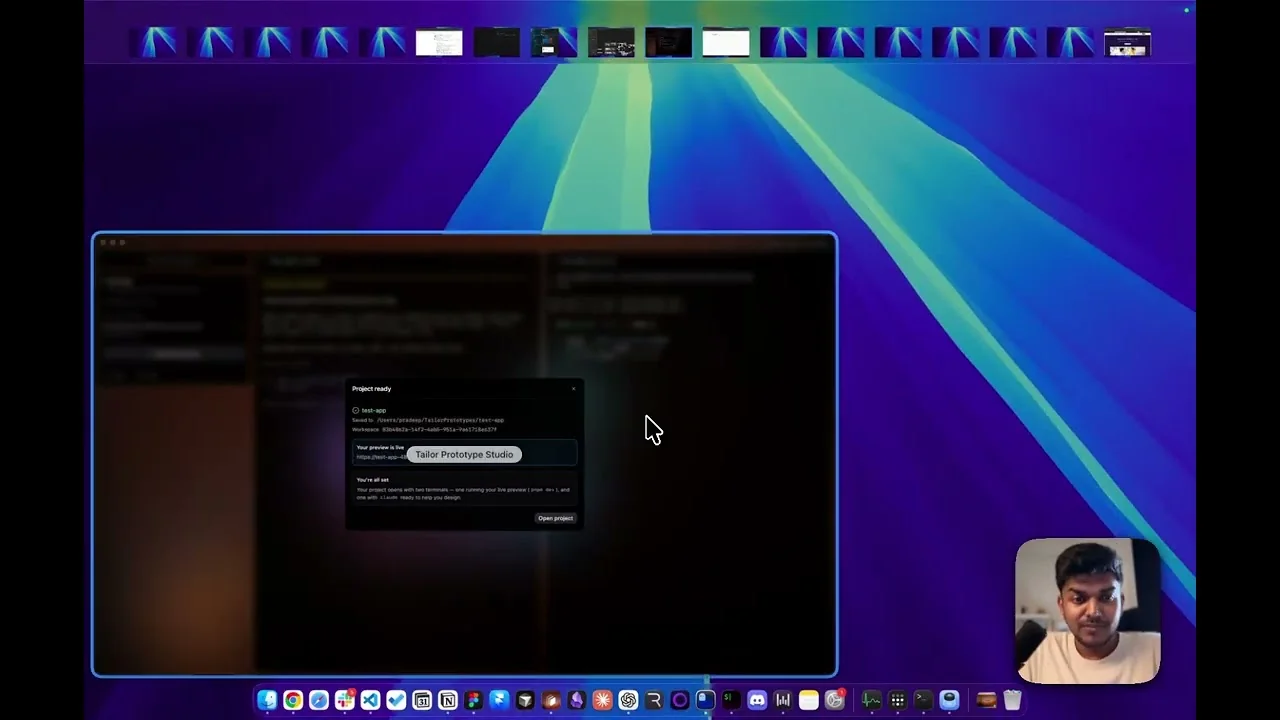Click the "You're all set" heading
1280x720 pixels.
coord(372,480)
